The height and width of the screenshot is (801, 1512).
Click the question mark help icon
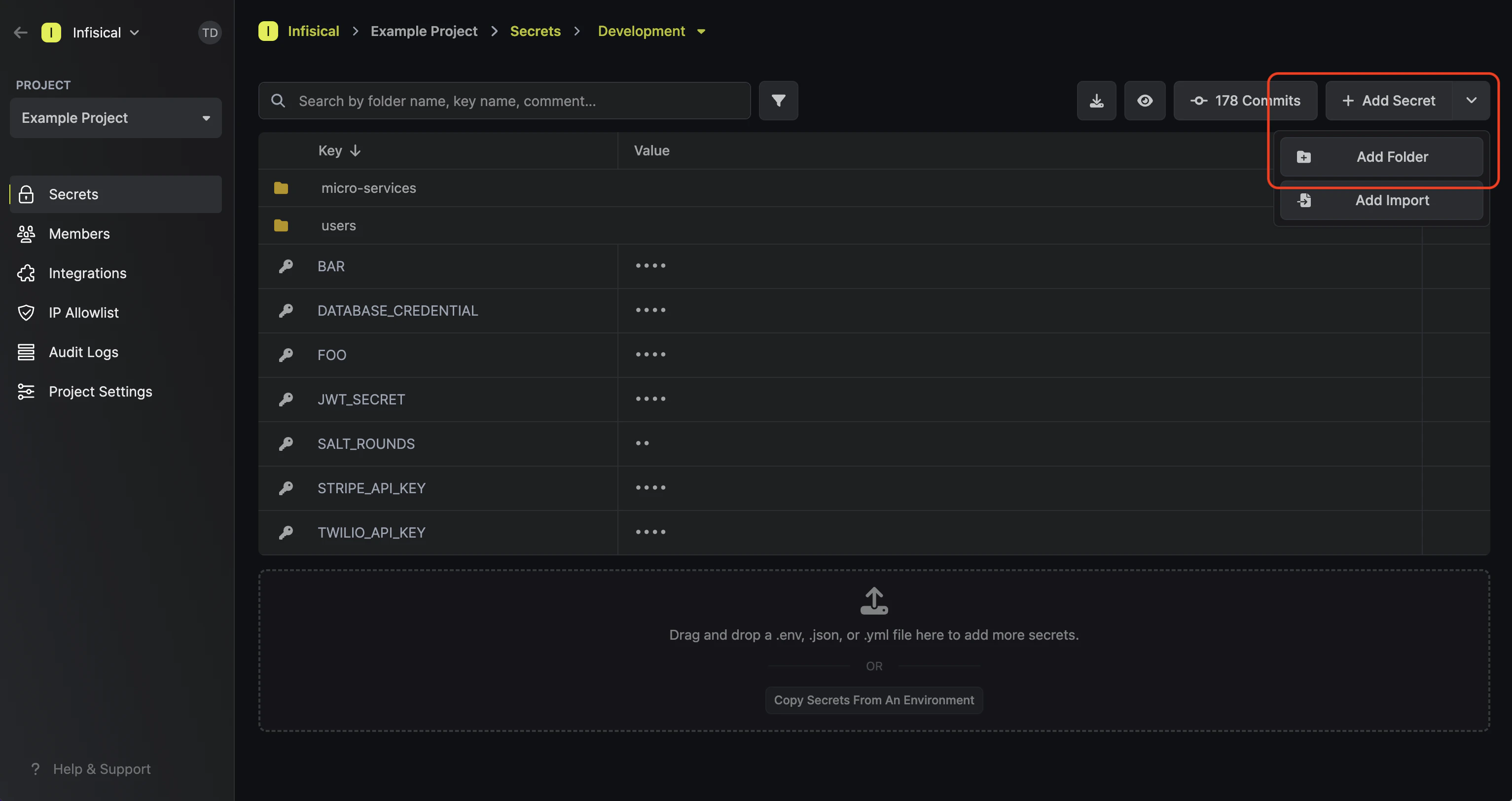(x=35, y=769)
